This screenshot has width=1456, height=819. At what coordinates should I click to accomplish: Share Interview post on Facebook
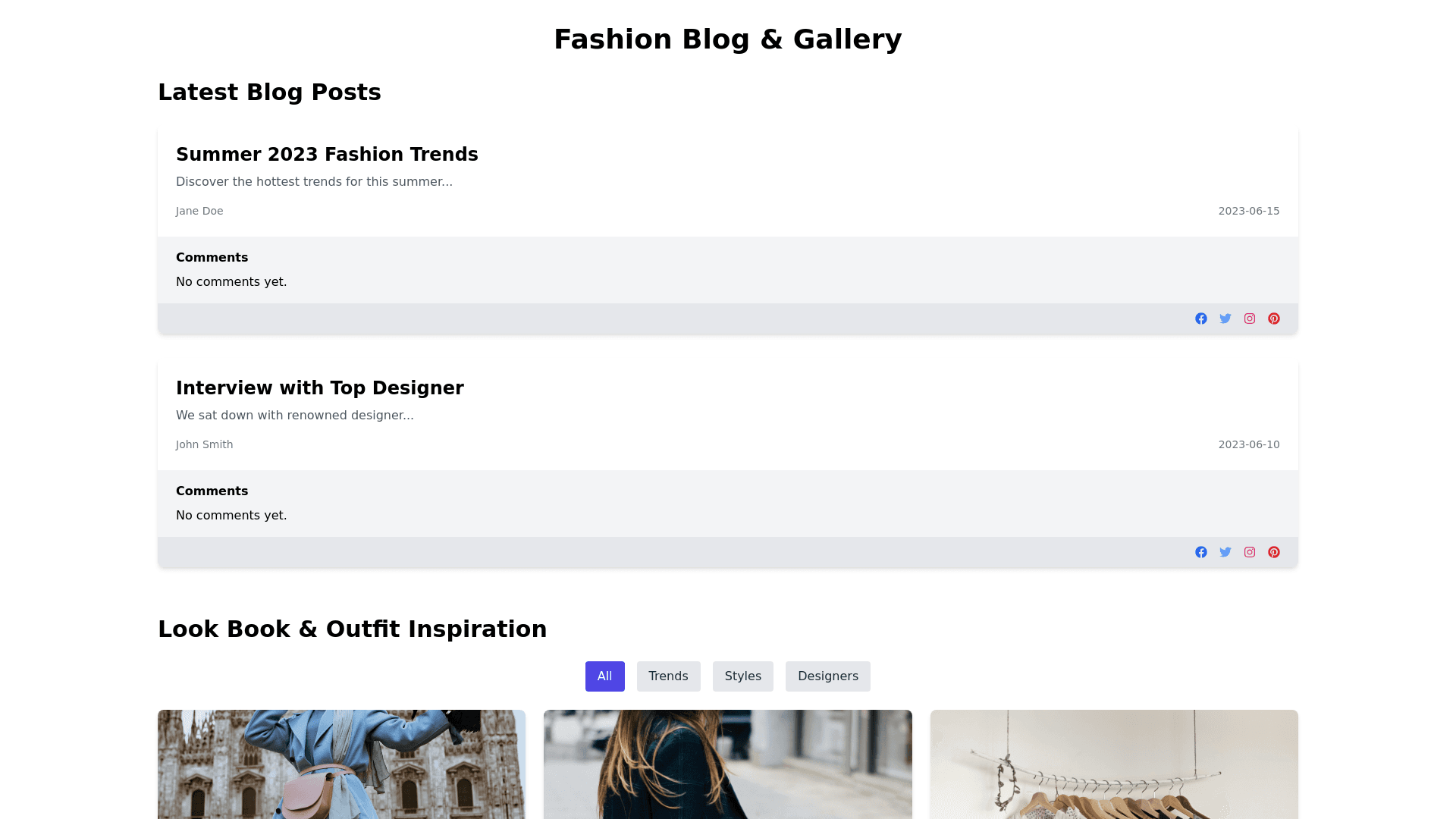1201,552
